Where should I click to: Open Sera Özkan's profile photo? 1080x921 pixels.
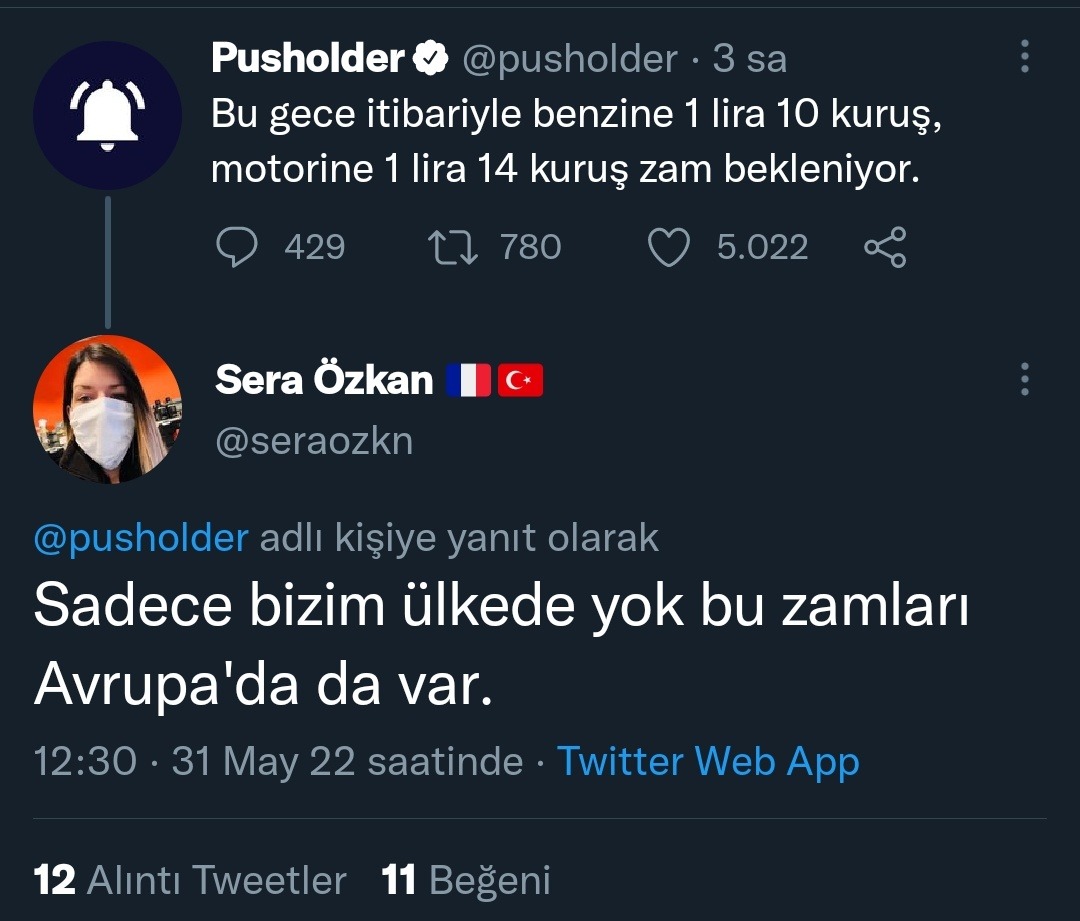pyautogui.click(x=107, y=409)
